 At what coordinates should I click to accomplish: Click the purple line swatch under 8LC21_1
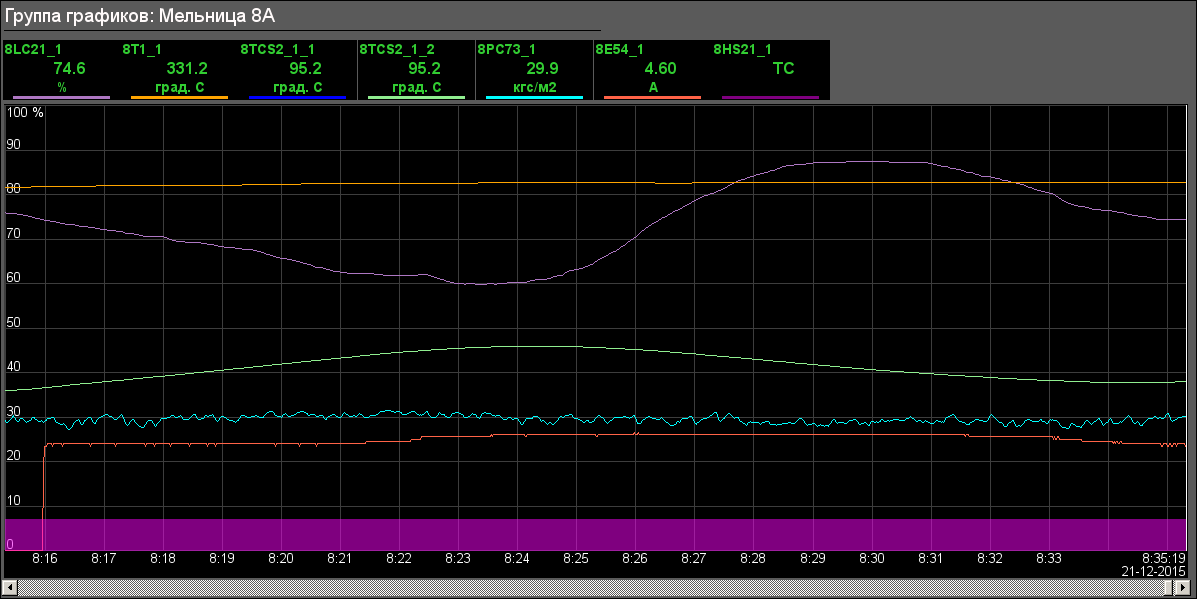[61, 97]
